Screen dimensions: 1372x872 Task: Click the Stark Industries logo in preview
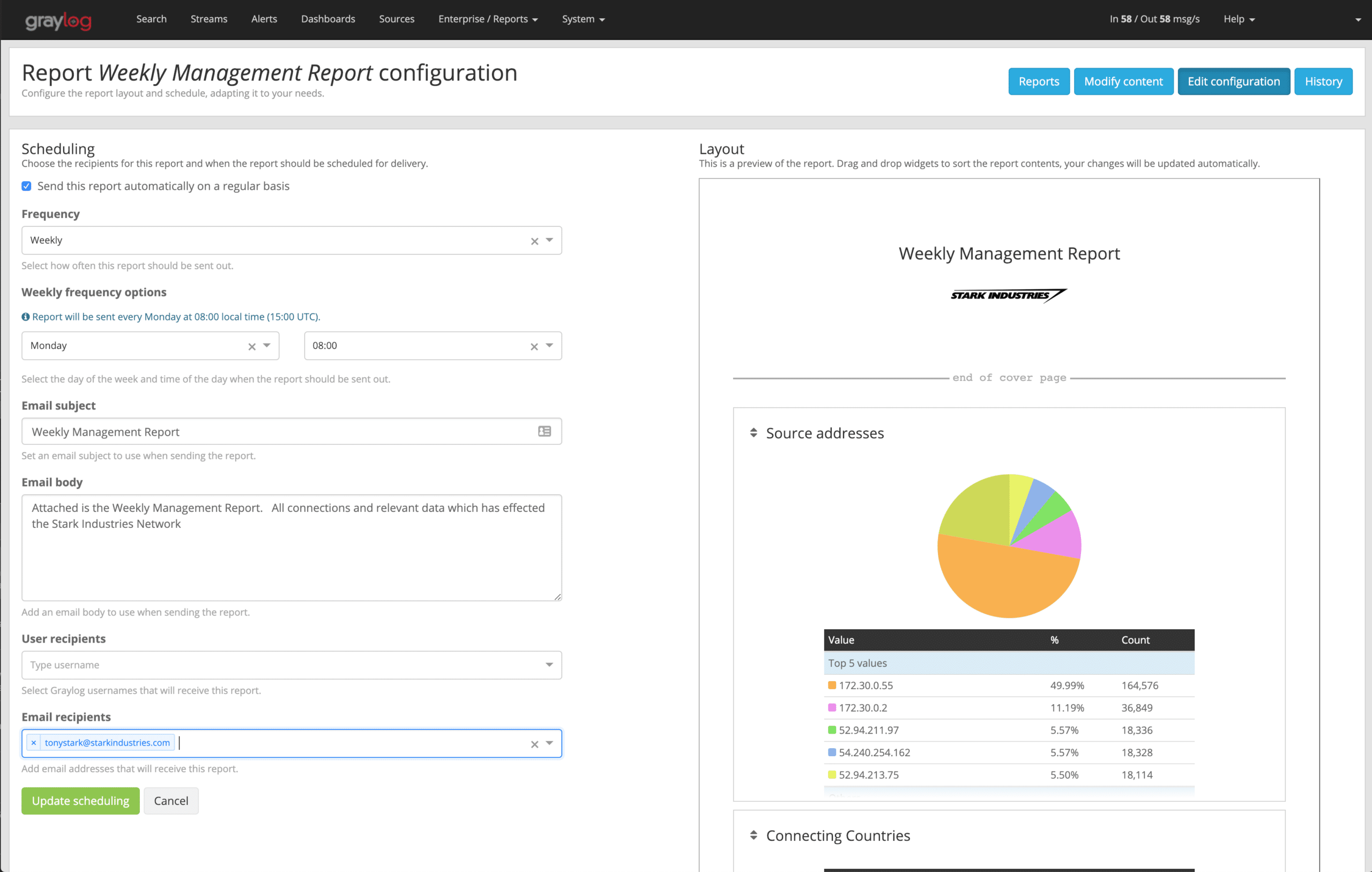click(1008, 295)
